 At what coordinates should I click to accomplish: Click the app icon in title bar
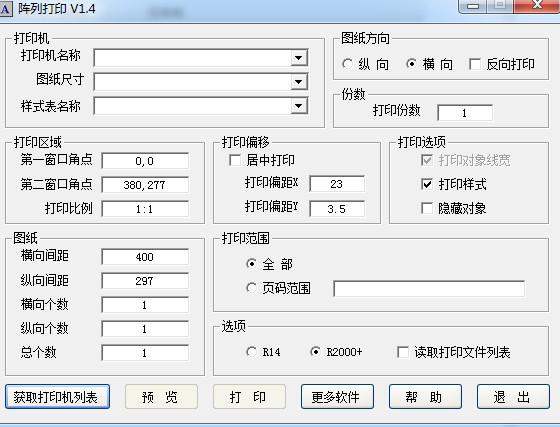click(6, 8)
